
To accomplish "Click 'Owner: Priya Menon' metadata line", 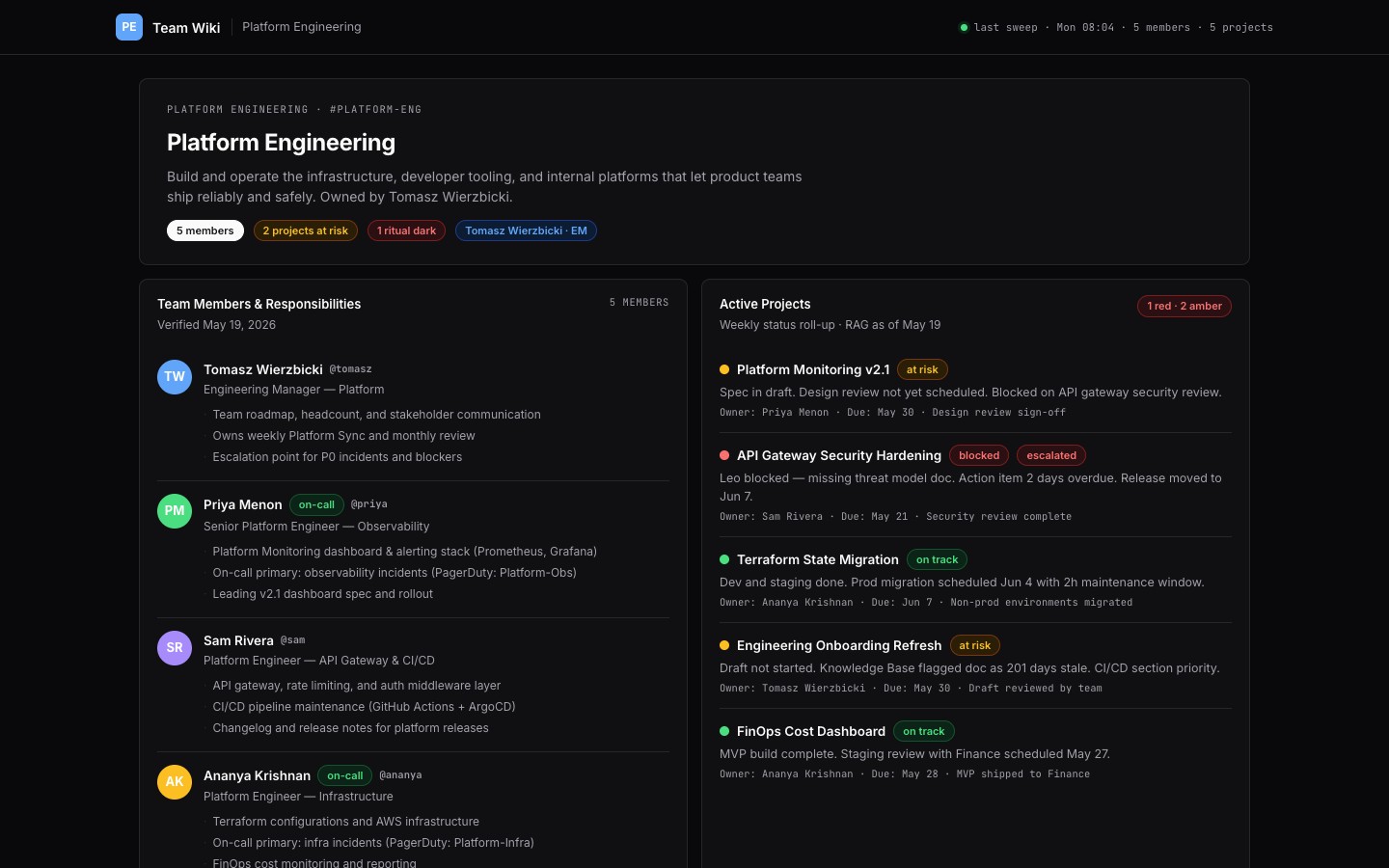I will pyautogui.click(x=892, y=413).
